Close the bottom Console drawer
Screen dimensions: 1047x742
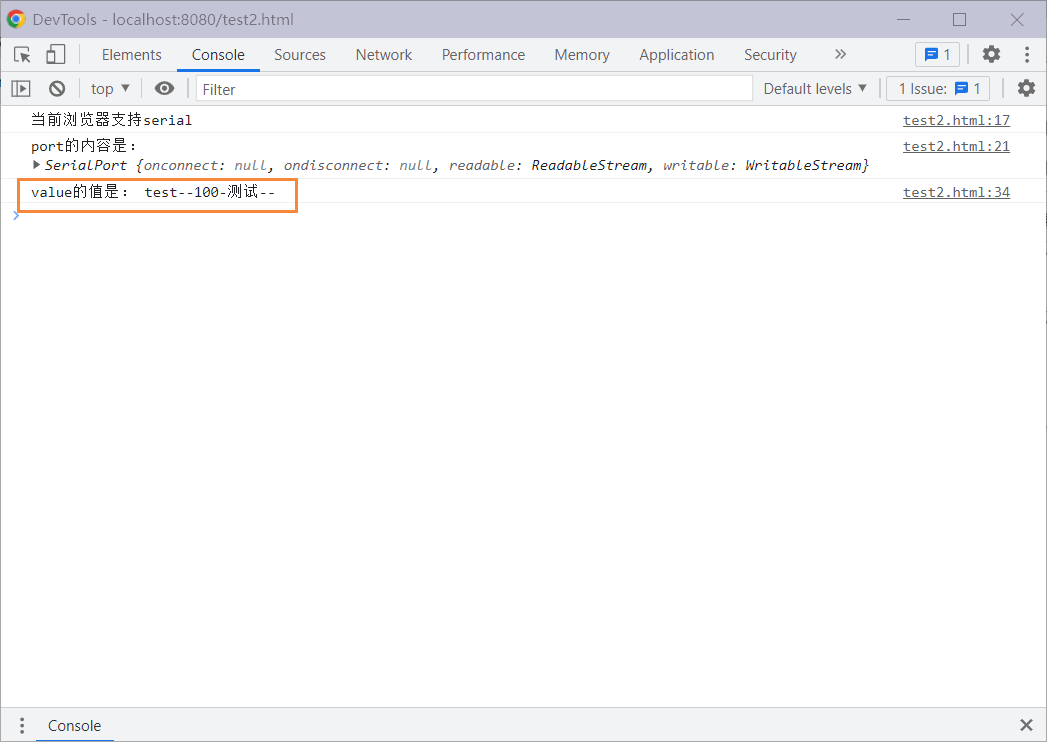tap(1026, 725)
